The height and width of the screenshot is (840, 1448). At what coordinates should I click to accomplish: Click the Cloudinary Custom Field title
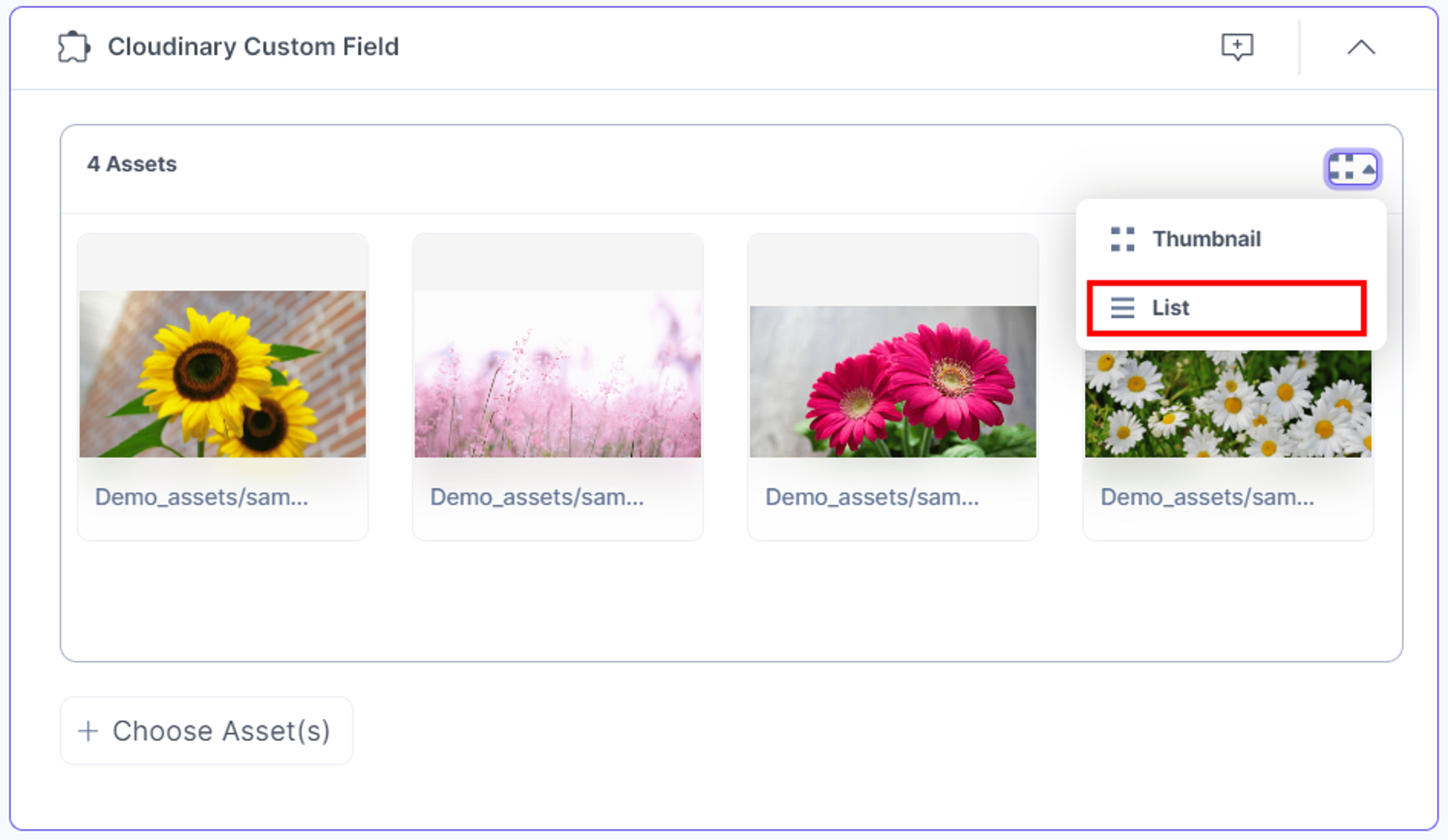253,47
